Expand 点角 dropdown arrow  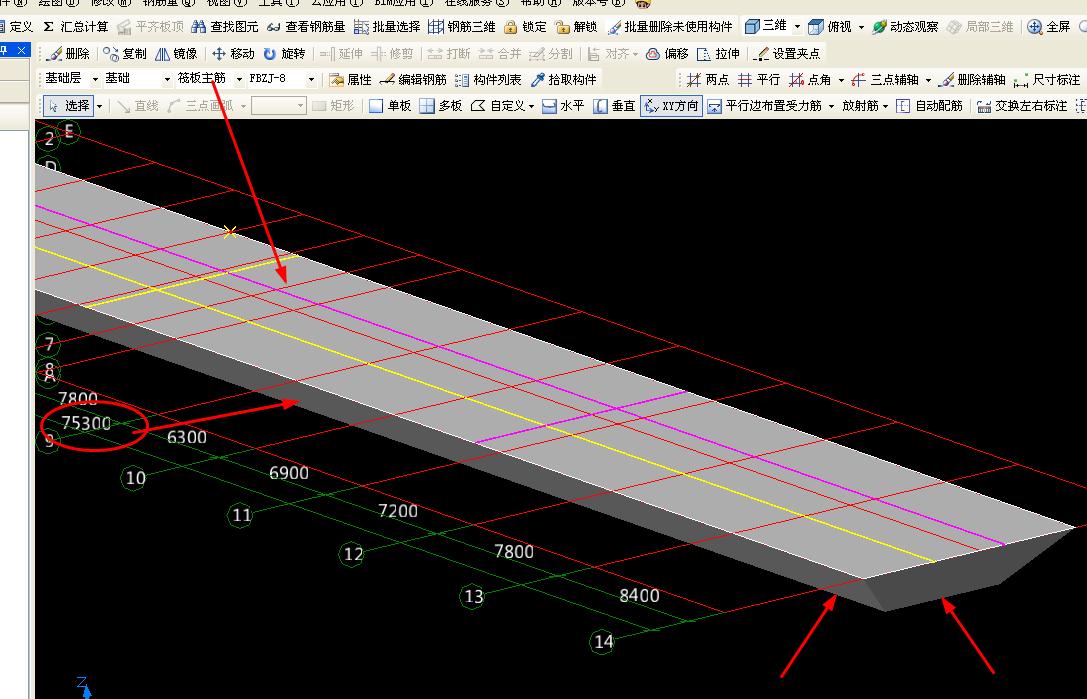[841, 80]
